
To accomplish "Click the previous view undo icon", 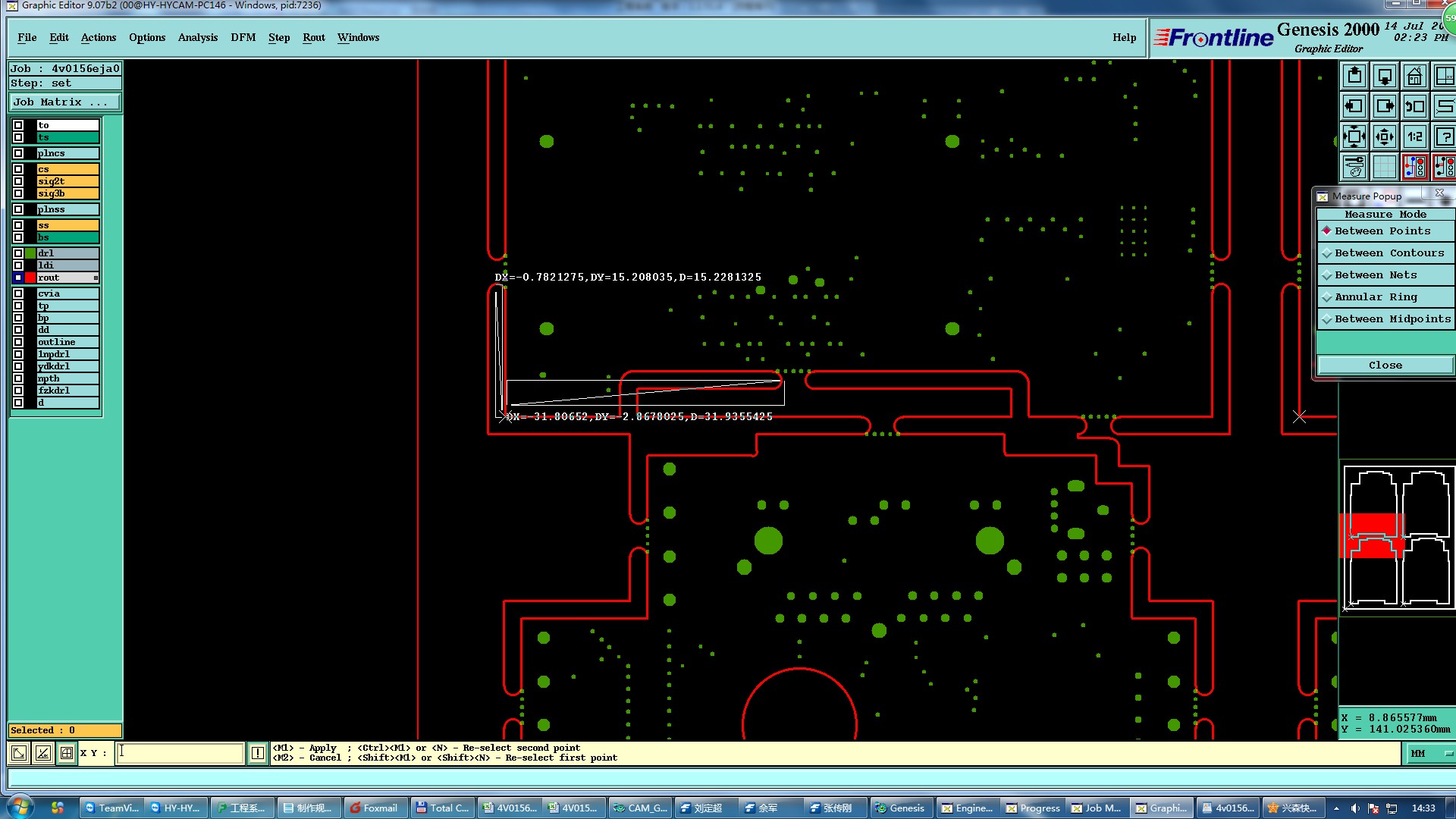I will (x=1415, y=106).
